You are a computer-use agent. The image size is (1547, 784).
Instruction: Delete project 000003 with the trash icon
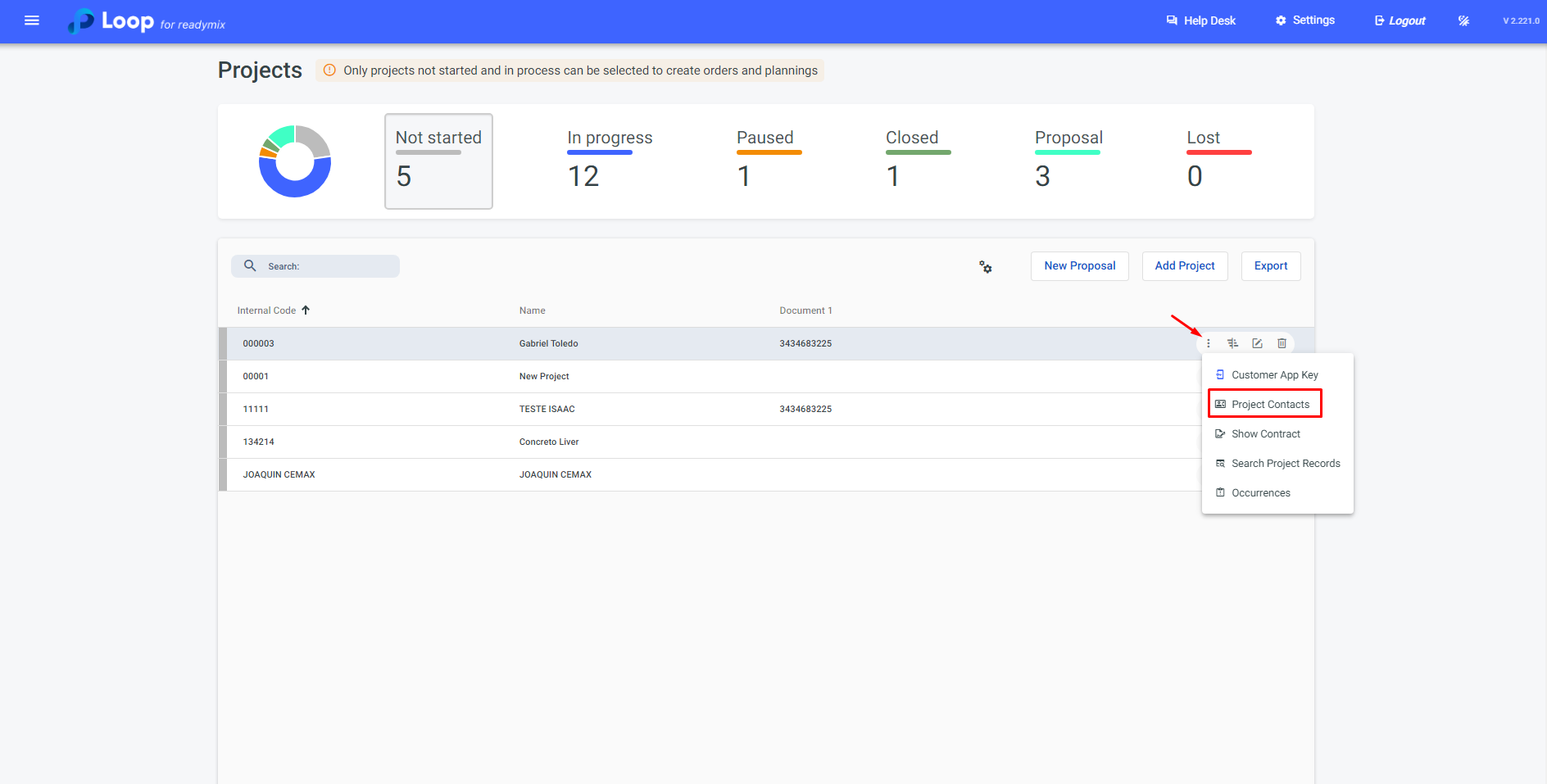[x=1282, y=343]
